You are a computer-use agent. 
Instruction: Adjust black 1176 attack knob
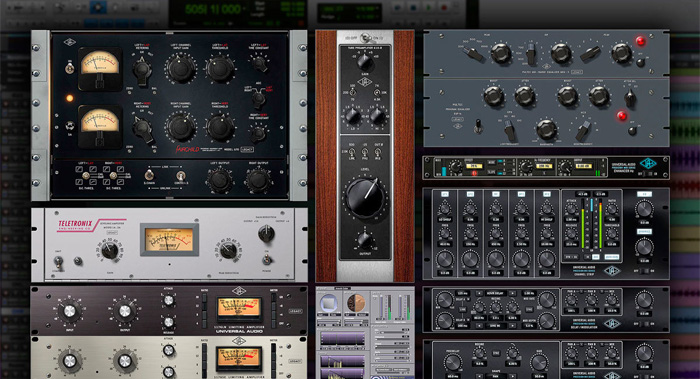point(168,300)
